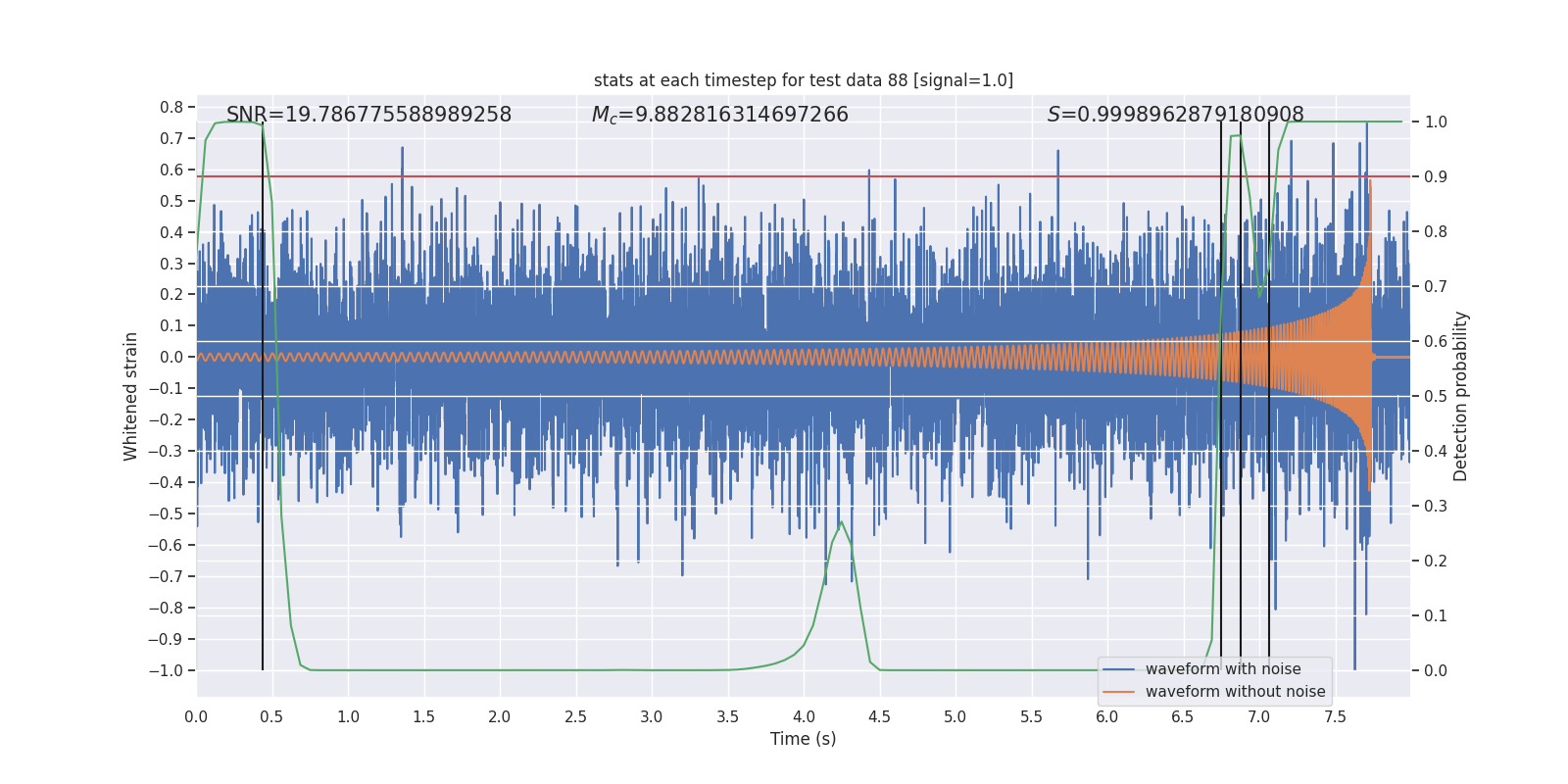This screenshot has width=1568, height=784.
Task: Click the blue line swatch in the legend
Action: (x=1118, y=669)
